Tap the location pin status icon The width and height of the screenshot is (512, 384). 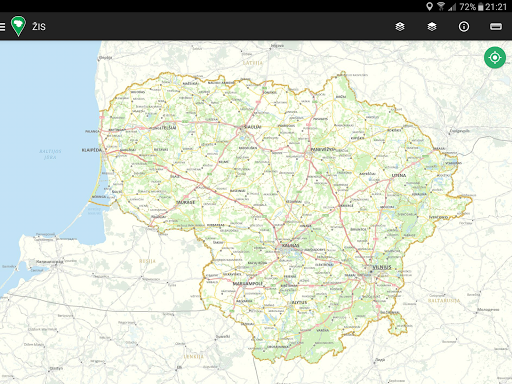(429, 6)
